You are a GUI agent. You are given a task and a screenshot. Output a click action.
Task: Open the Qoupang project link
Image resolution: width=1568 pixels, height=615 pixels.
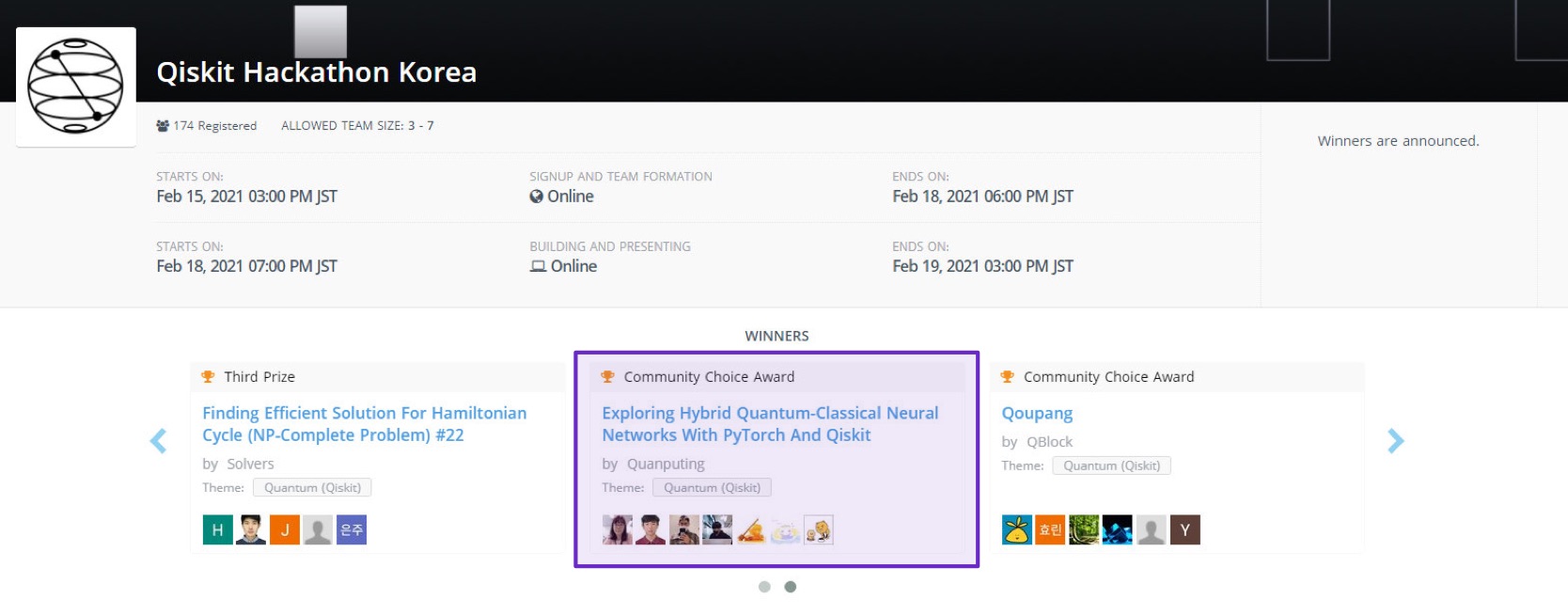pyautogui.click(x=1037, y=414)
